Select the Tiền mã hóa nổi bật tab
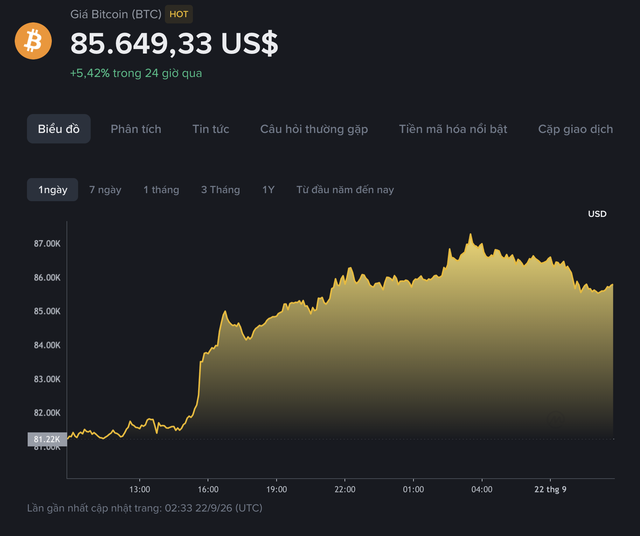The image size is (640, 536). pyautogui.click(x=453, y=129)
